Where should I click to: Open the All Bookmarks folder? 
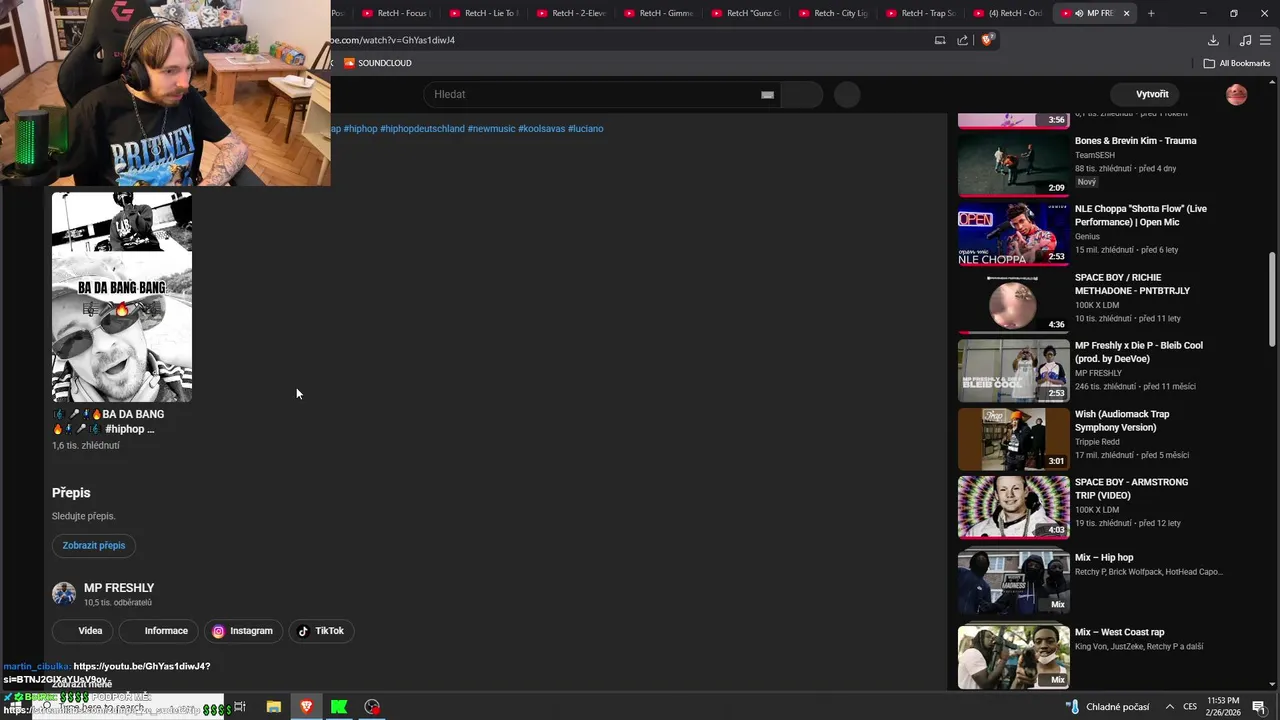(1237, 63)
